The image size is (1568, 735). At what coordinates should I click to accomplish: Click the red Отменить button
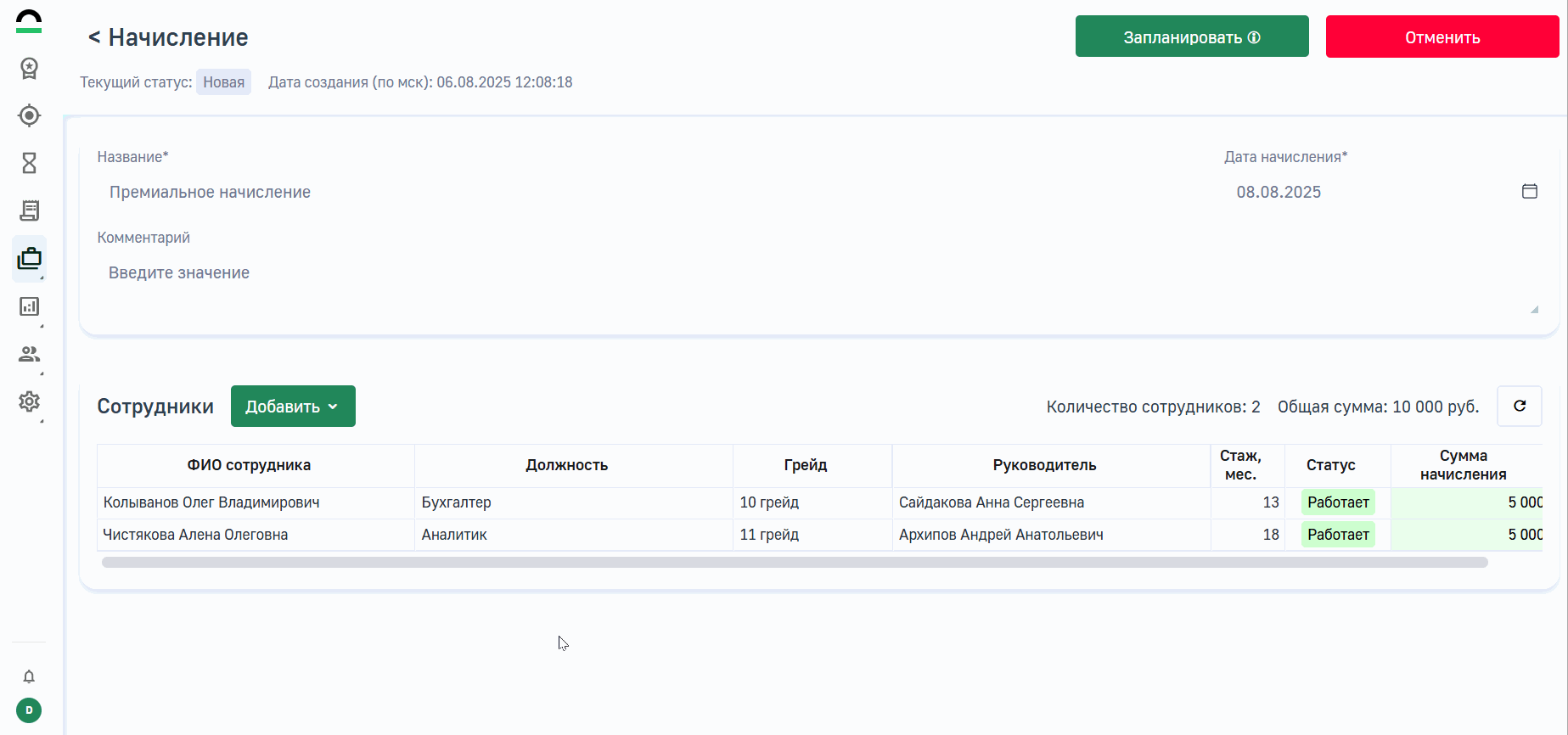[1442, 36]
